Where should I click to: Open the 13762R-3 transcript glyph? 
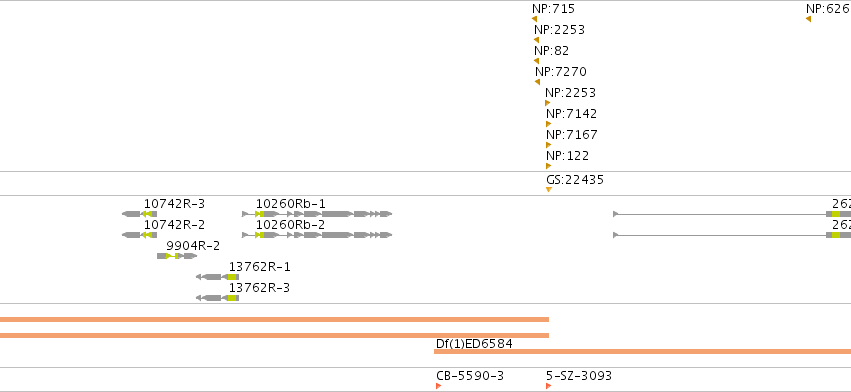click(217, 298)
